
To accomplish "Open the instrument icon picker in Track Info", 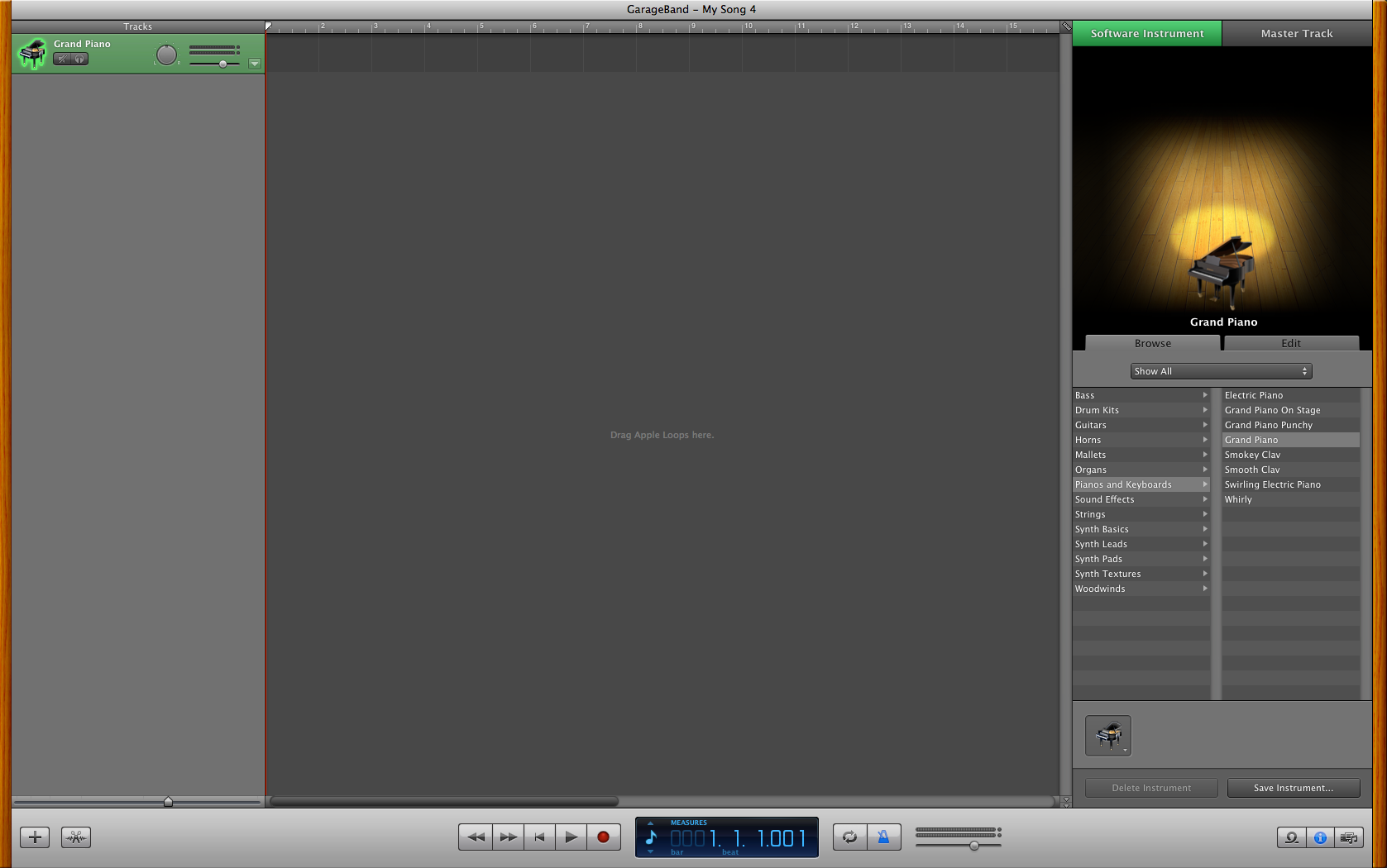I will 1108,736.
